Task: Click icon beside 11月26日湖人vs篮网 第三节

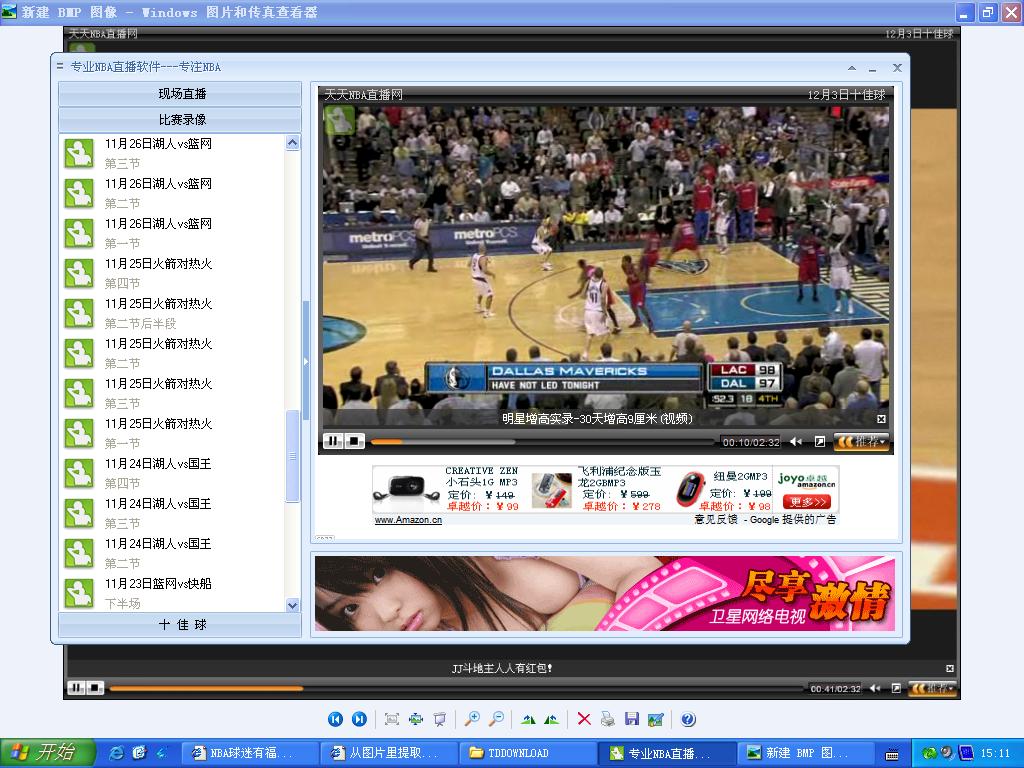Action: point(79,153)
